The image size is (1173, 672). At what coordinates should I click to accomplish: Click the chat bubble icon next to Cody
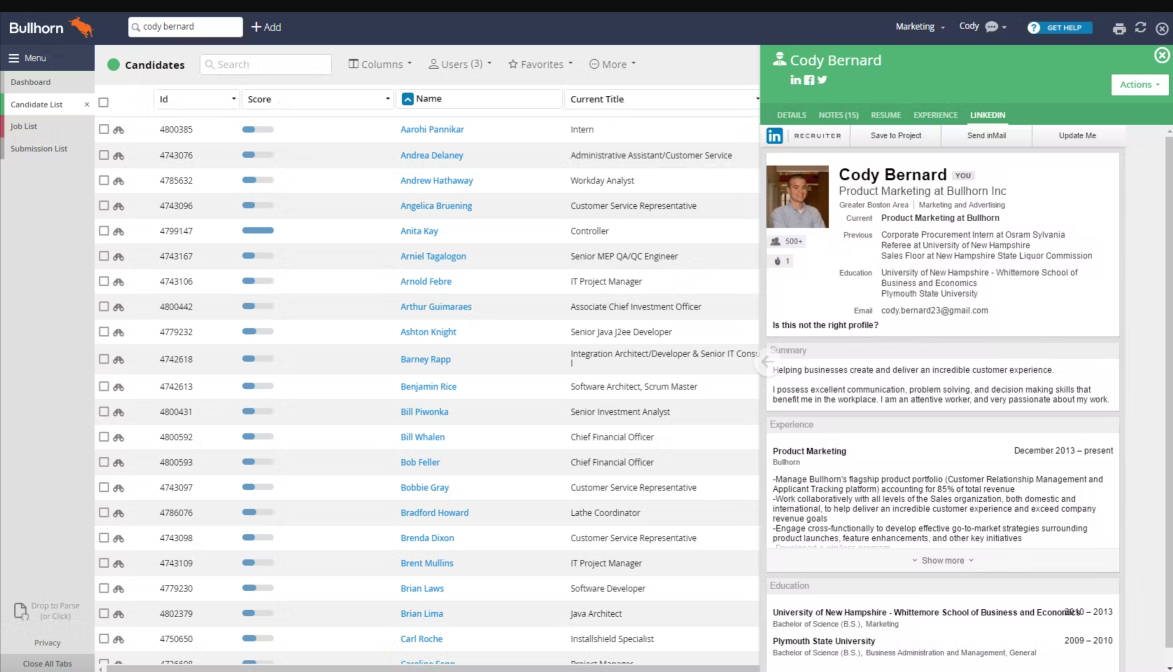[992, 27]
